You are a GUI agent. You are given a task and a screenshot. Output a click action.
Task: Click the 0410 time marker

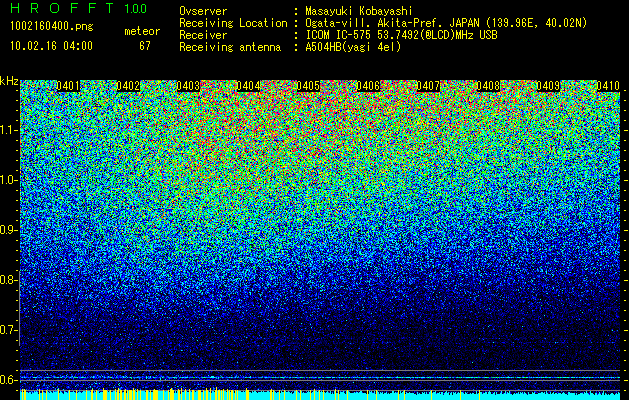click(x=608, y=86)
